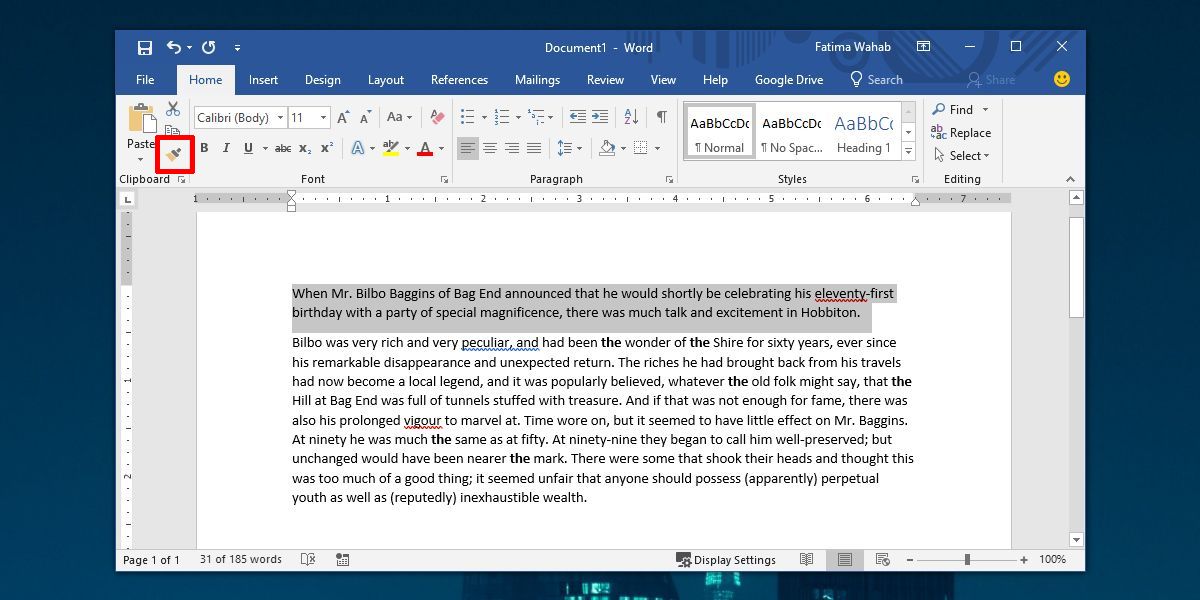Image resolution: width=1200 pixels, height=600 pixels.
Task: Decrease font size with the smaller A icon
Action: (367, 118)
